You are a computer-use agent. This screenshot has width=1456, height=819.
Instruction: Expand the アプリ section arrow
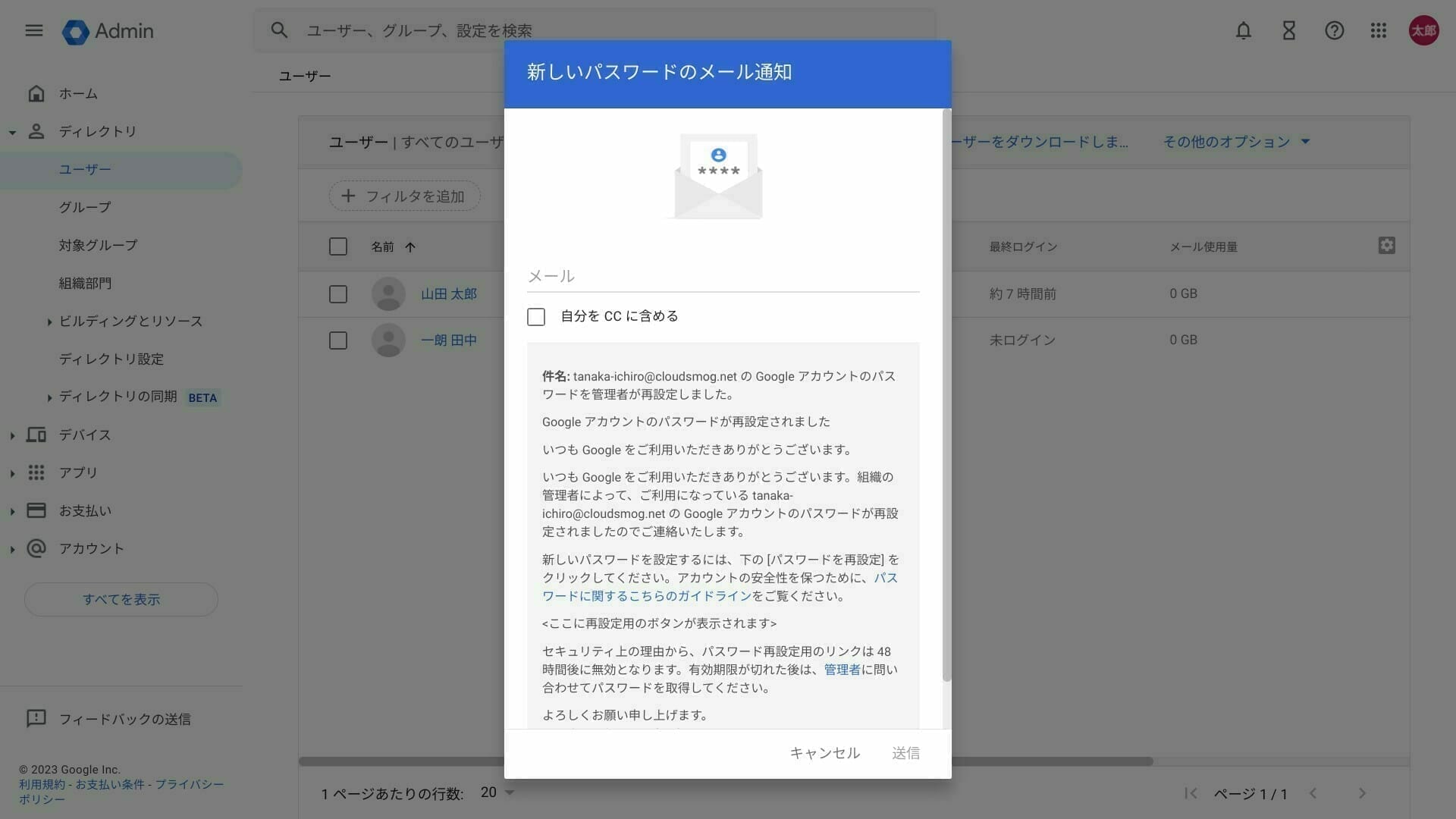pos(12,473)
